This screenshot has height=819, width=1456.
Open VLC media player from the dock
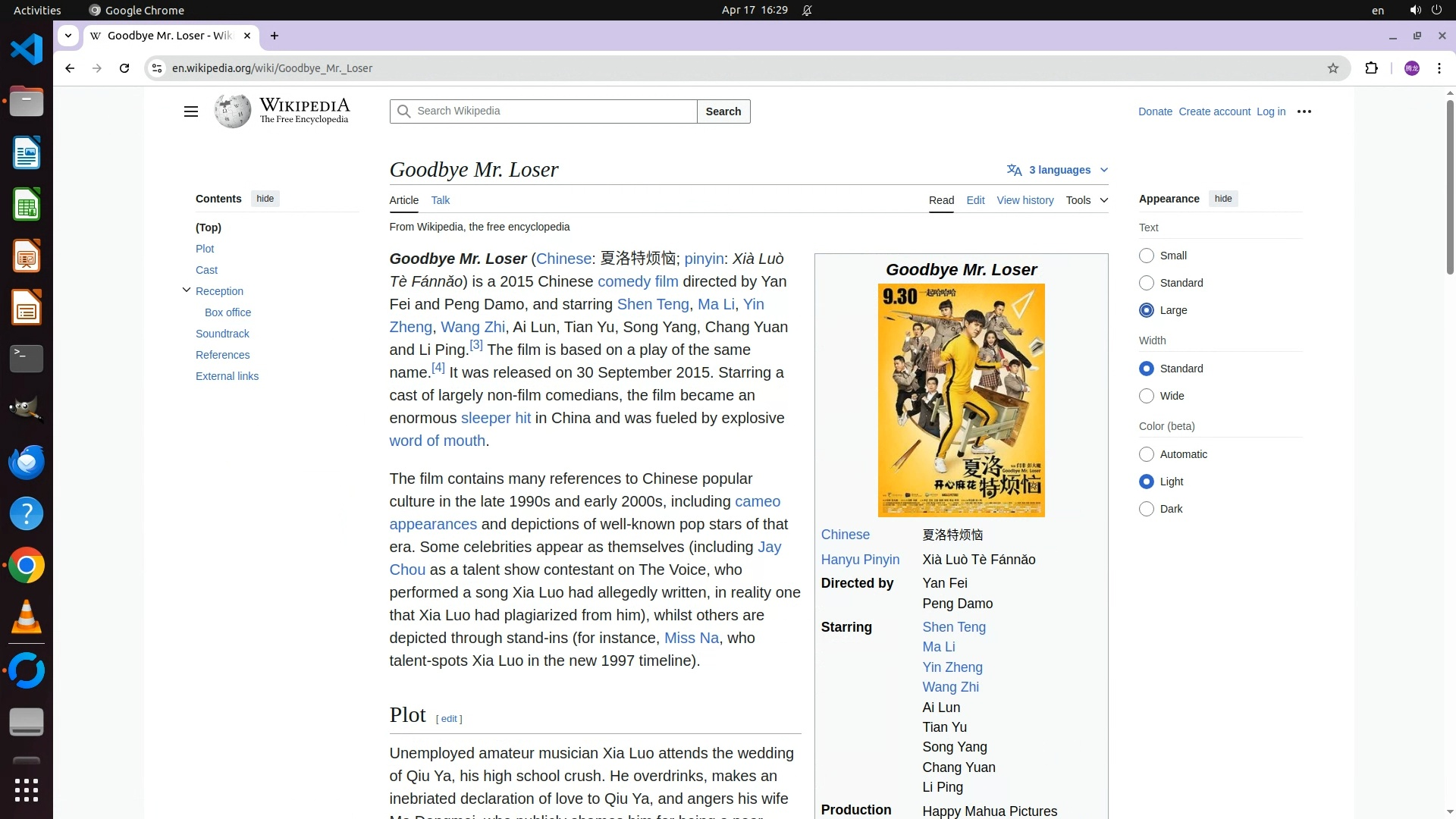pos(27,617)
